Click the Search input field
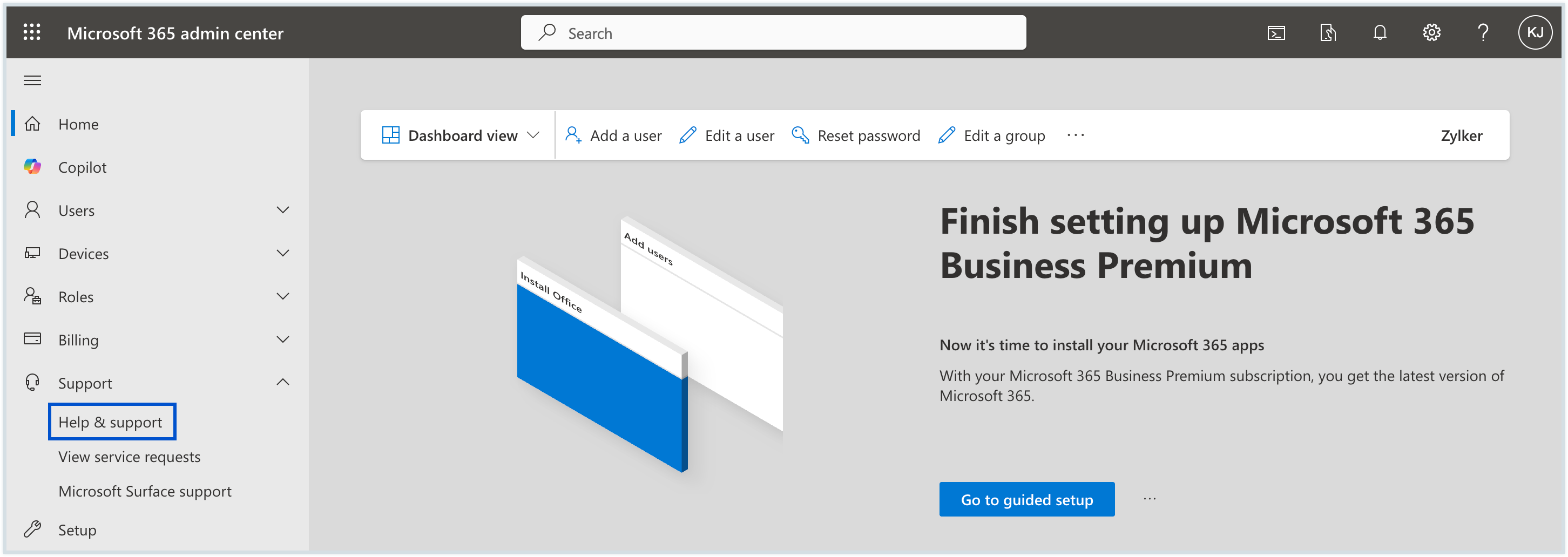1568x557 pixels. click(x=773, y=33)
